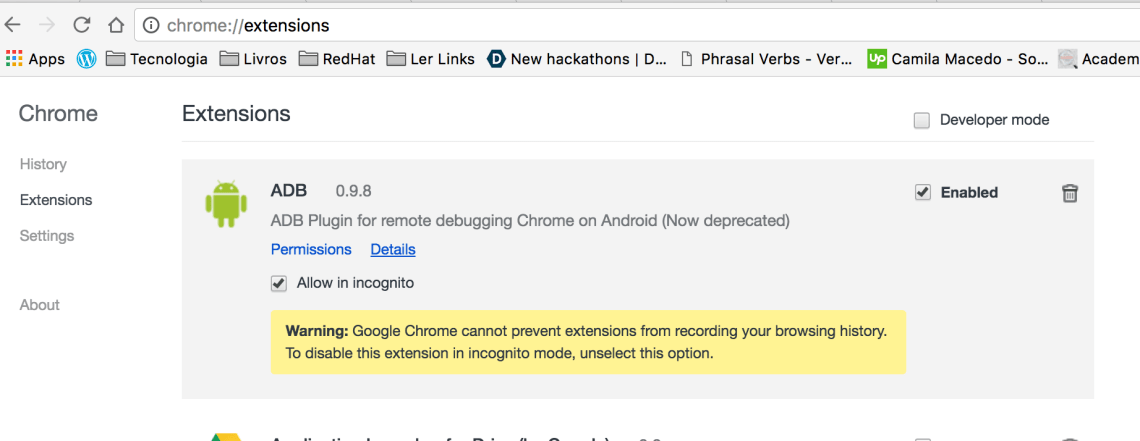Open Camila Macedo Upwork bookmark

pyautogui.click(x=957, y=59)
